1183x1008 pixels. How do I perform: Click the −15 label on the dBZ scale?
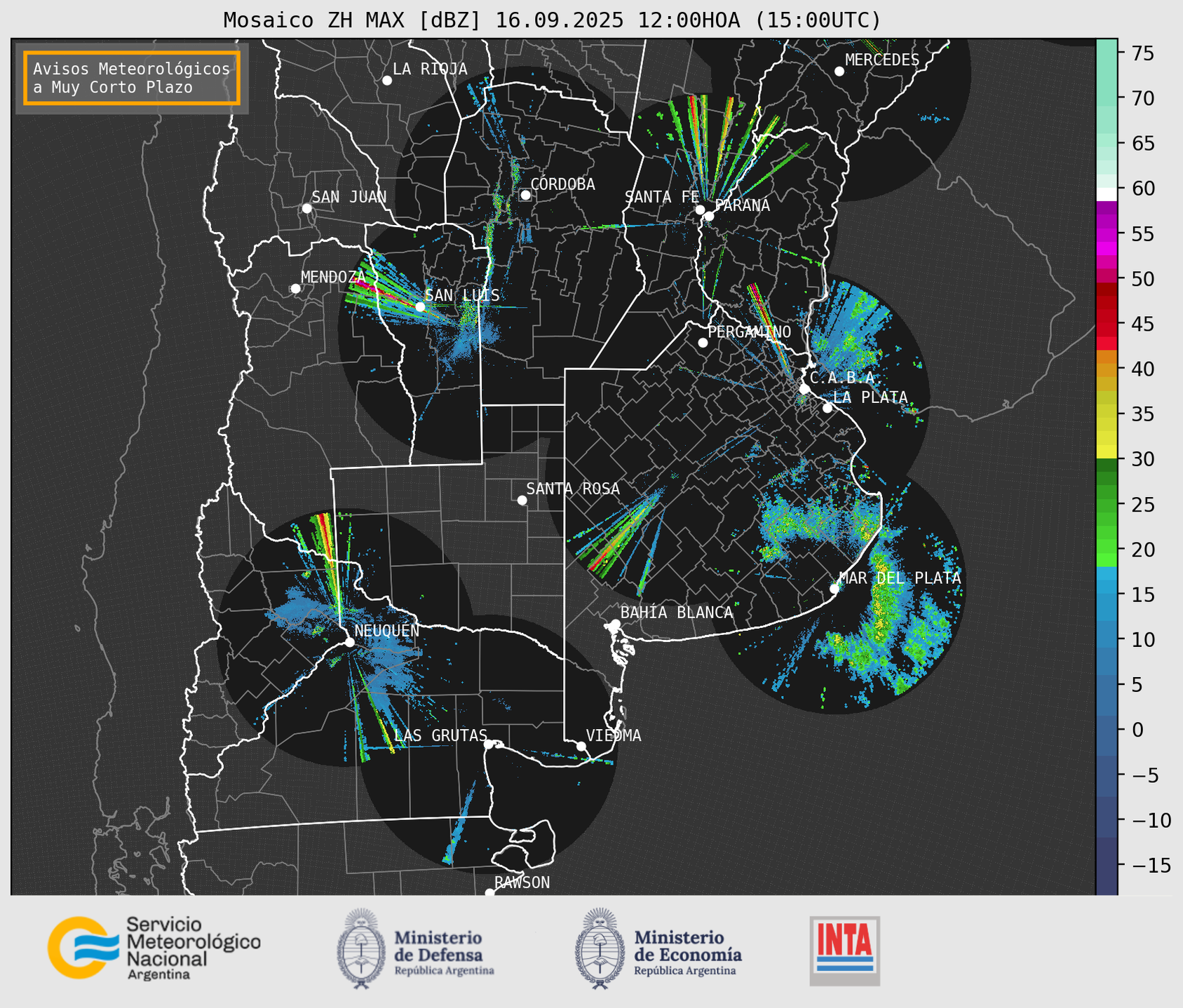[x=1151, y=866]
